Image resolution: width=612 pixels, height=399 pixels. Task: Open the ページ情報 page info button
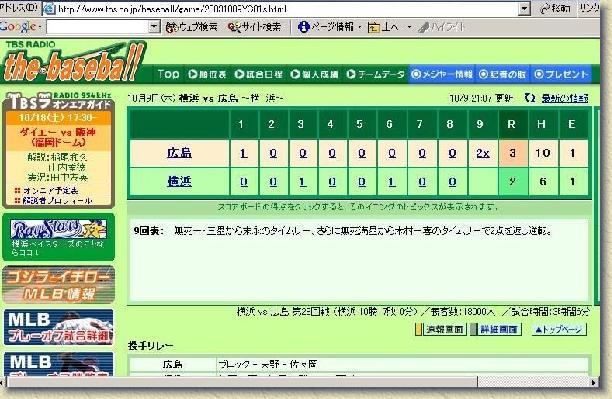point(326,27)
